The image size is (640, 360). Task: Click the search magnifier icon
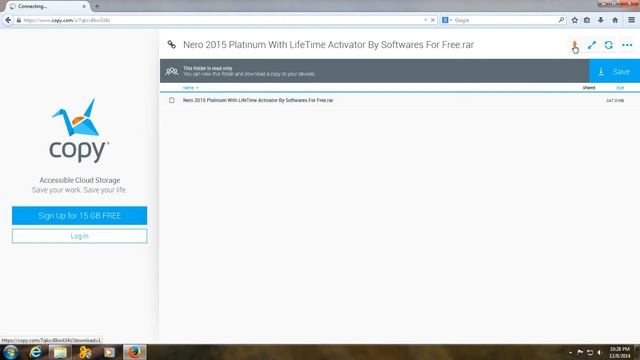561,20
